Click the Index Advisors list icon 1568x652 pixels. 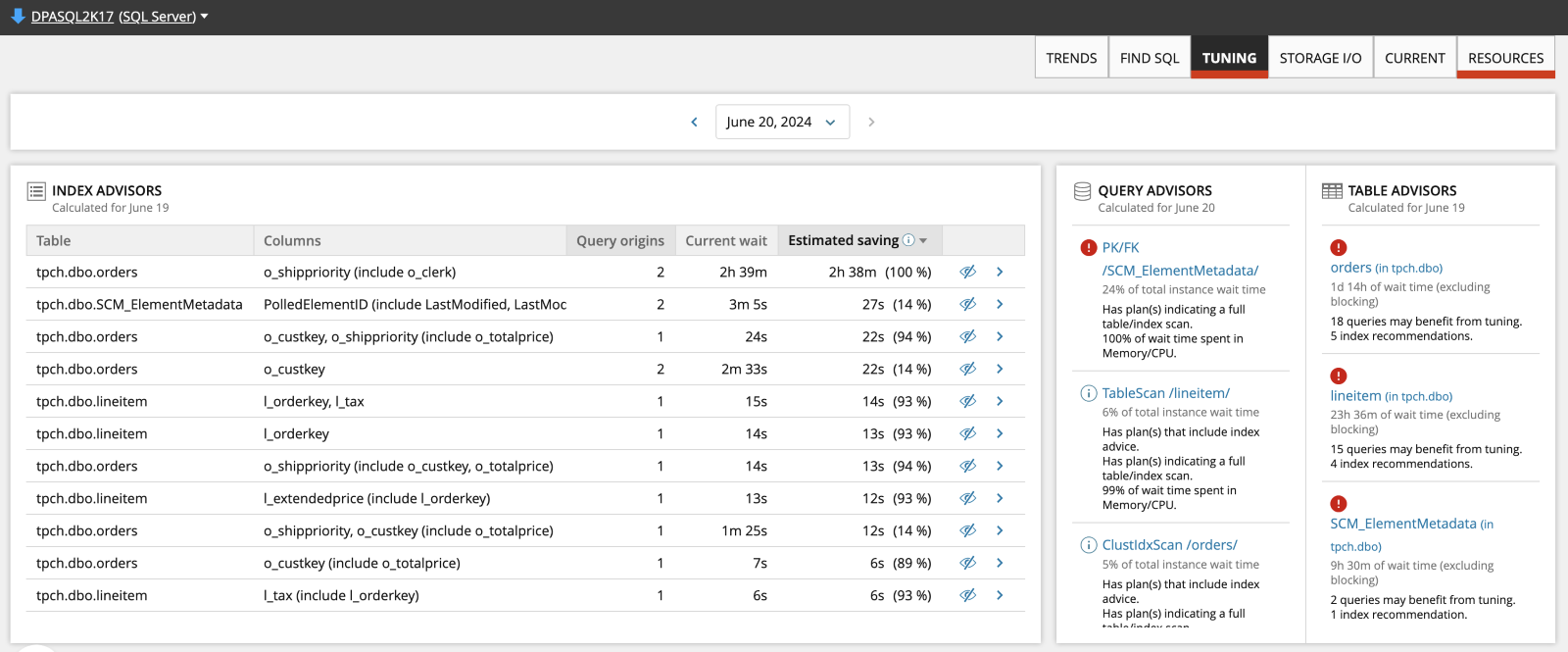[x=36, y=191]
